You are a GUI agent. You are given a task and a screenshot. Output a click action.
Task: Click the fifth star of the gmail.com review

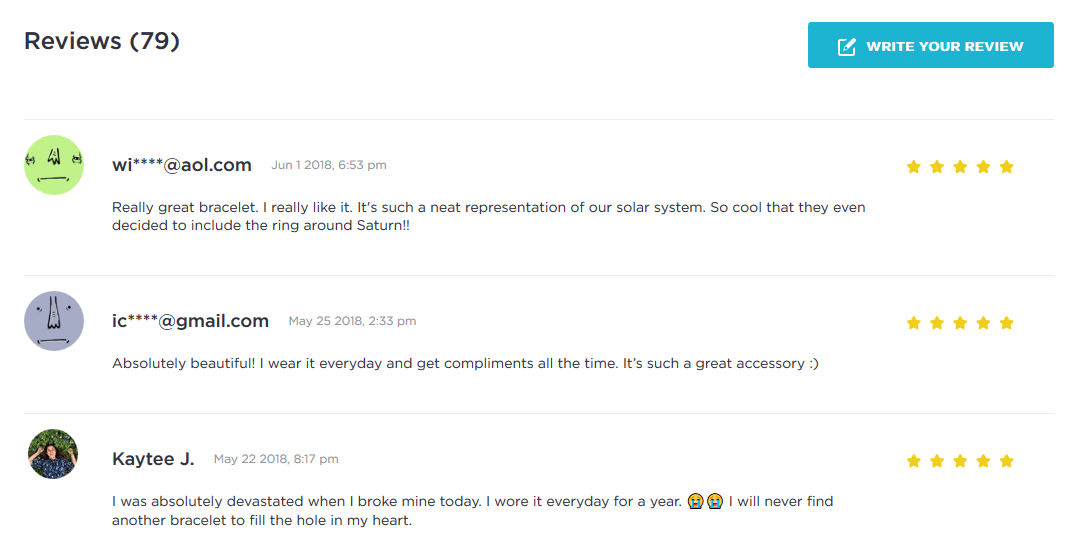pyautogui.click(x=1006, y=323)
